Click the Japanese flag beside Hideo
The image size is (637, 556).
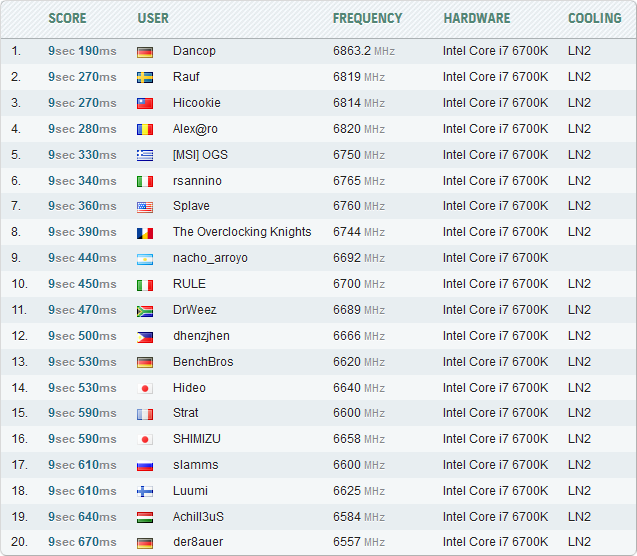(x=145, y=388)
